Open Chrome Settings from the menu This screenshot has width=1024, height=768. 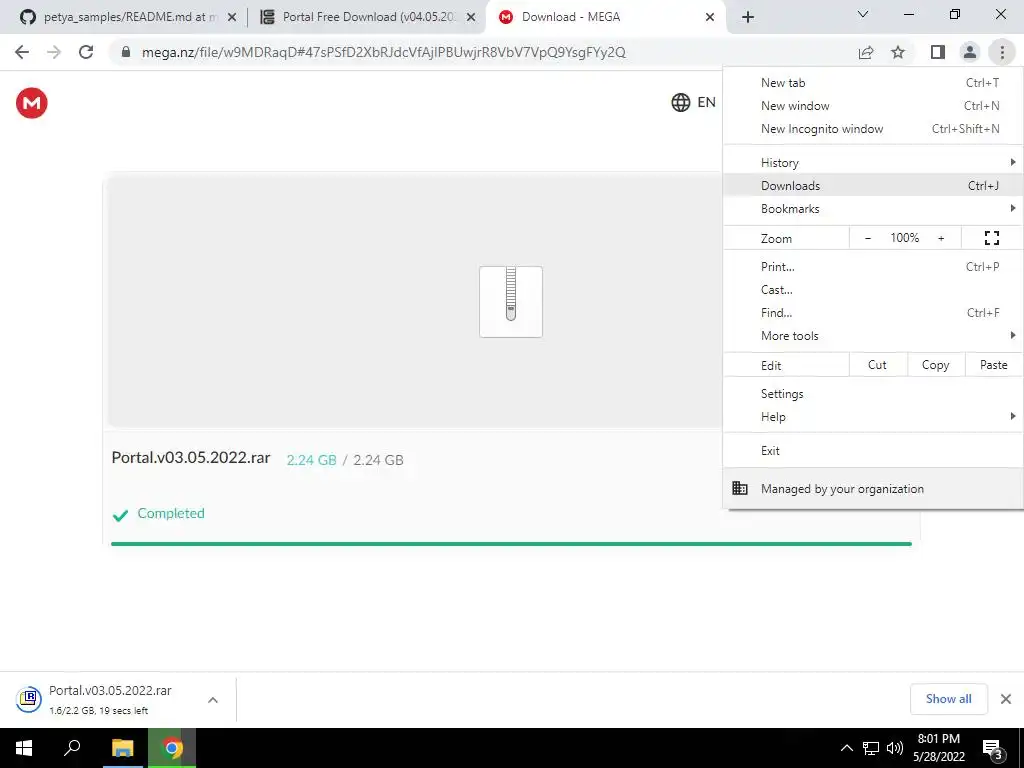pyautogui.click(x=873, y=393)
